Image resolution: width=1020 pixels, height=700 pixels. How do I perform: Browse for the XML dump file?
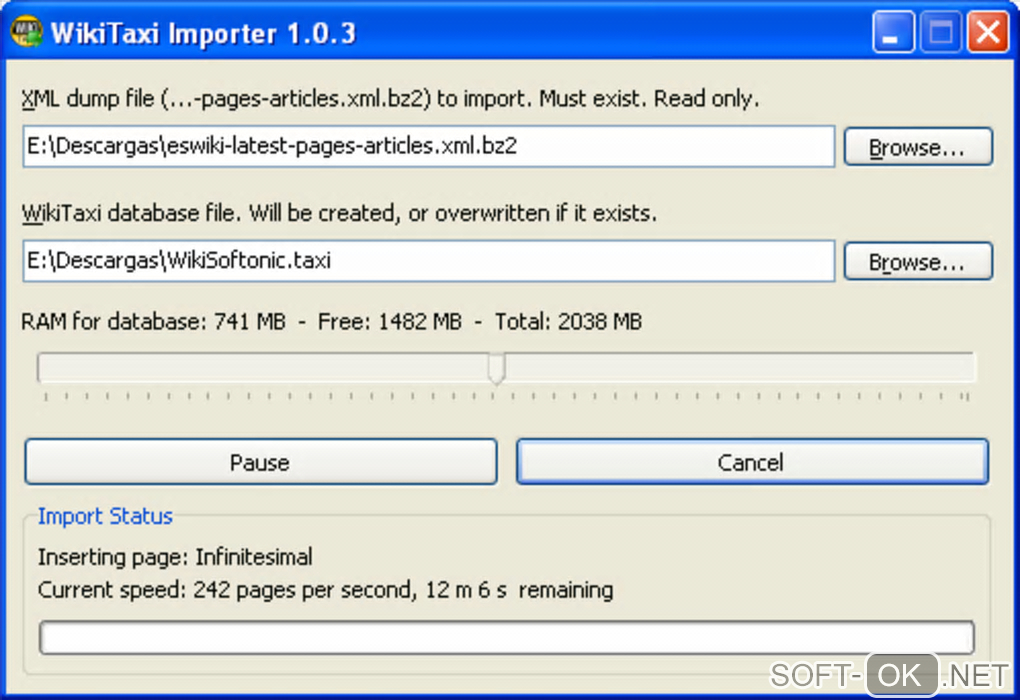(x=918, y=147)
